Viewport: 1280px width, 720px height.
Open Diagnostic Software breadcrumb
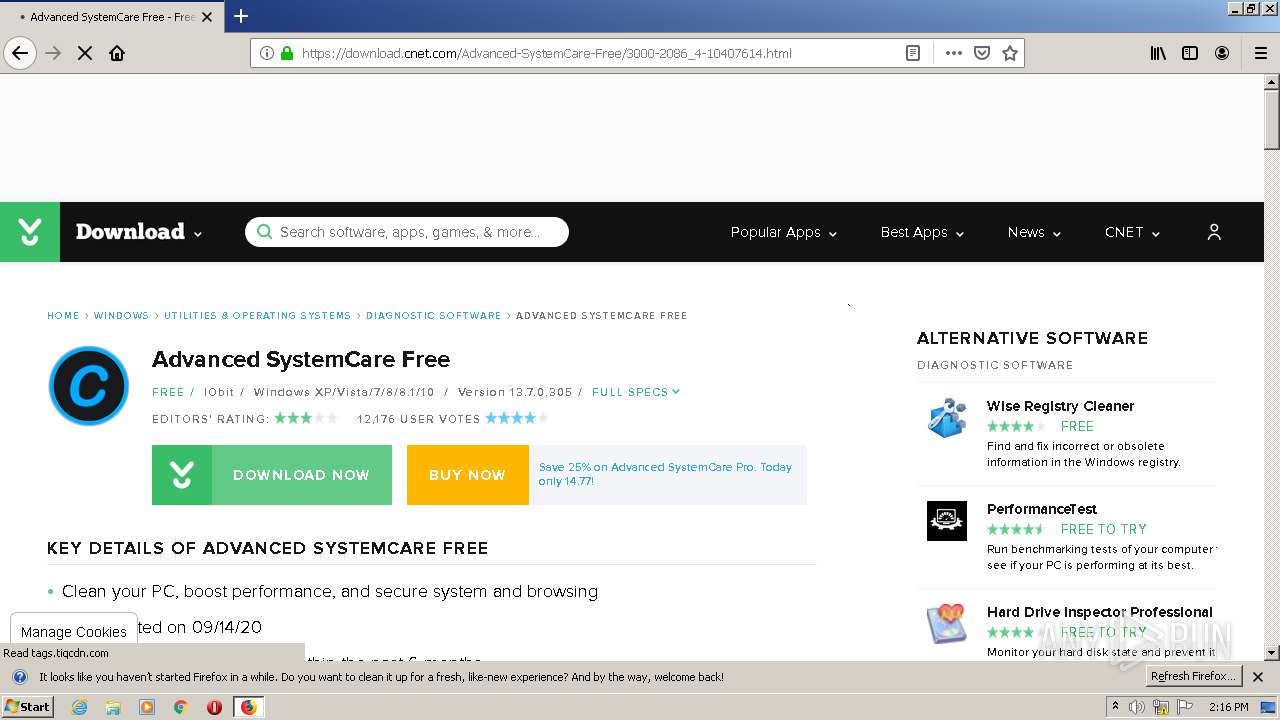pos(433,316)
